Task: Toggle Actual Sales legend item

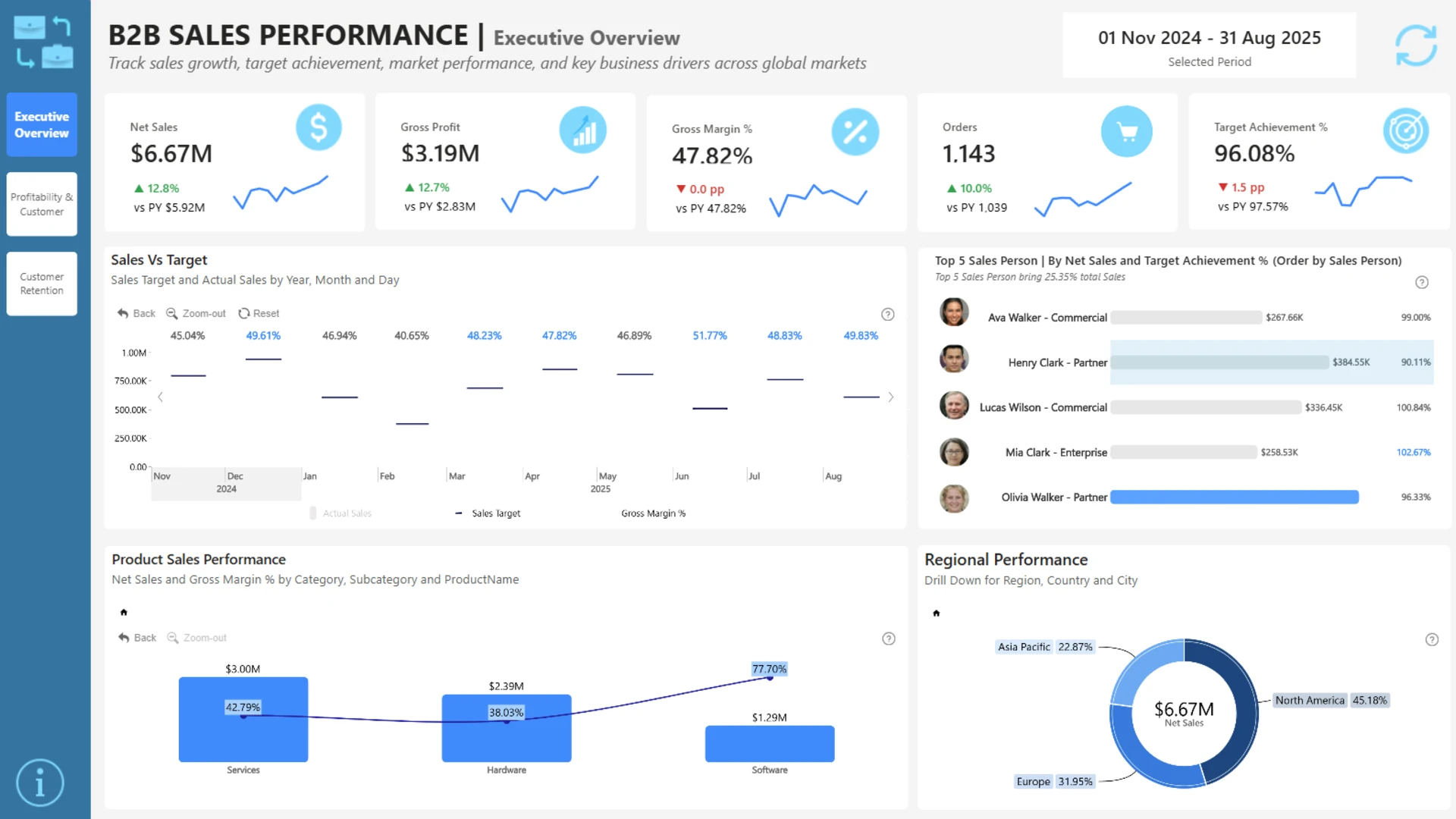Action: click(x=341, y=513)
